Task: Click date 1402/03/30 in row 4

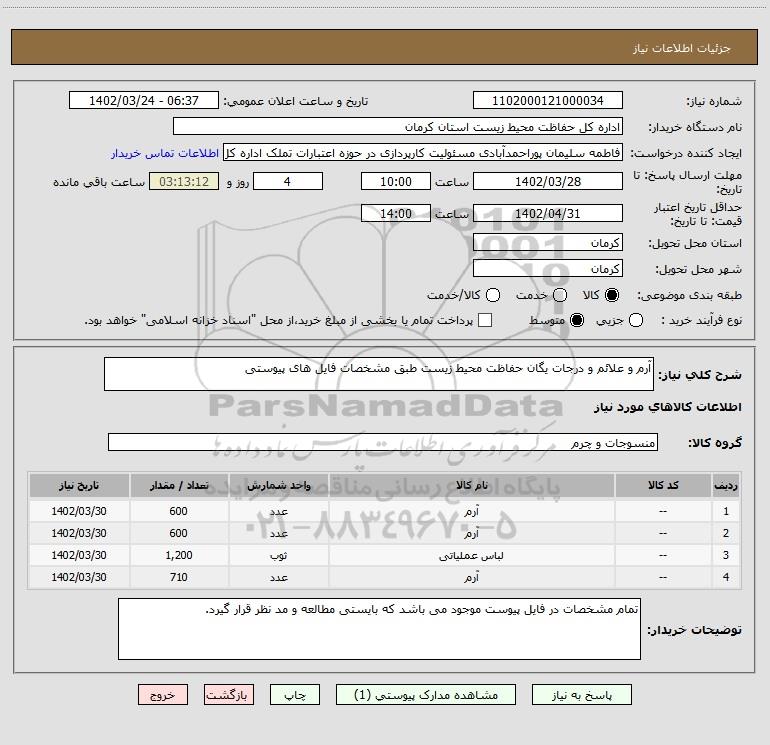Action: pyautogui.click(x=79, y=577)
